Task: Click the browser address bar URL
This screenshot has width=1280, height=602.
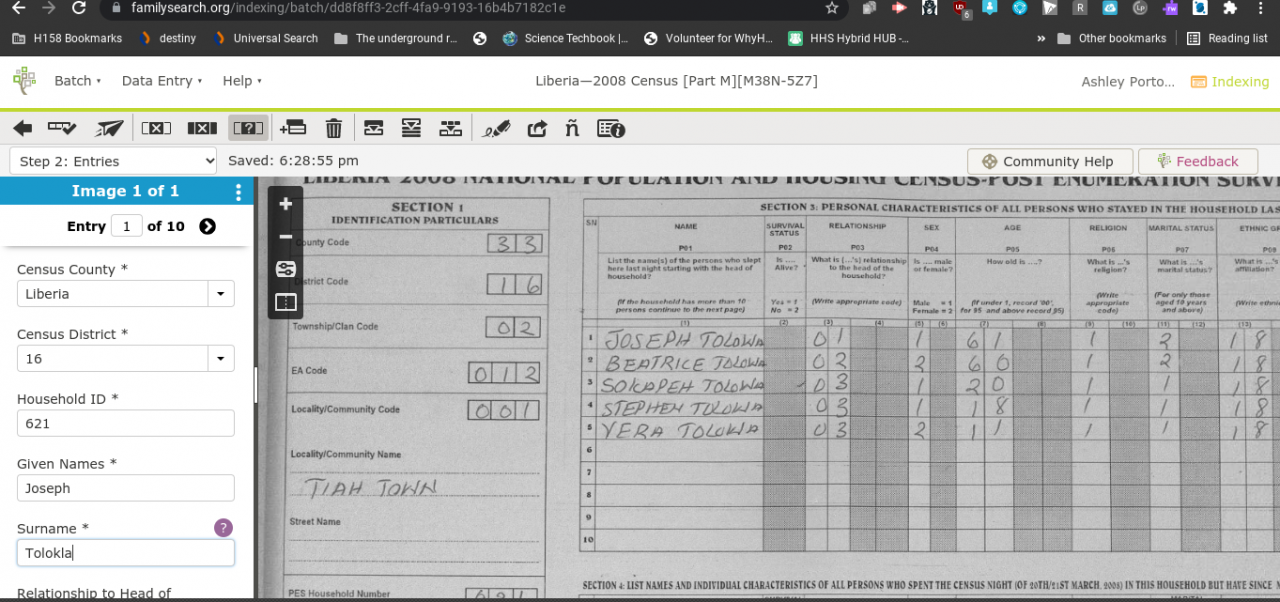Action: [x=348, y=8]
